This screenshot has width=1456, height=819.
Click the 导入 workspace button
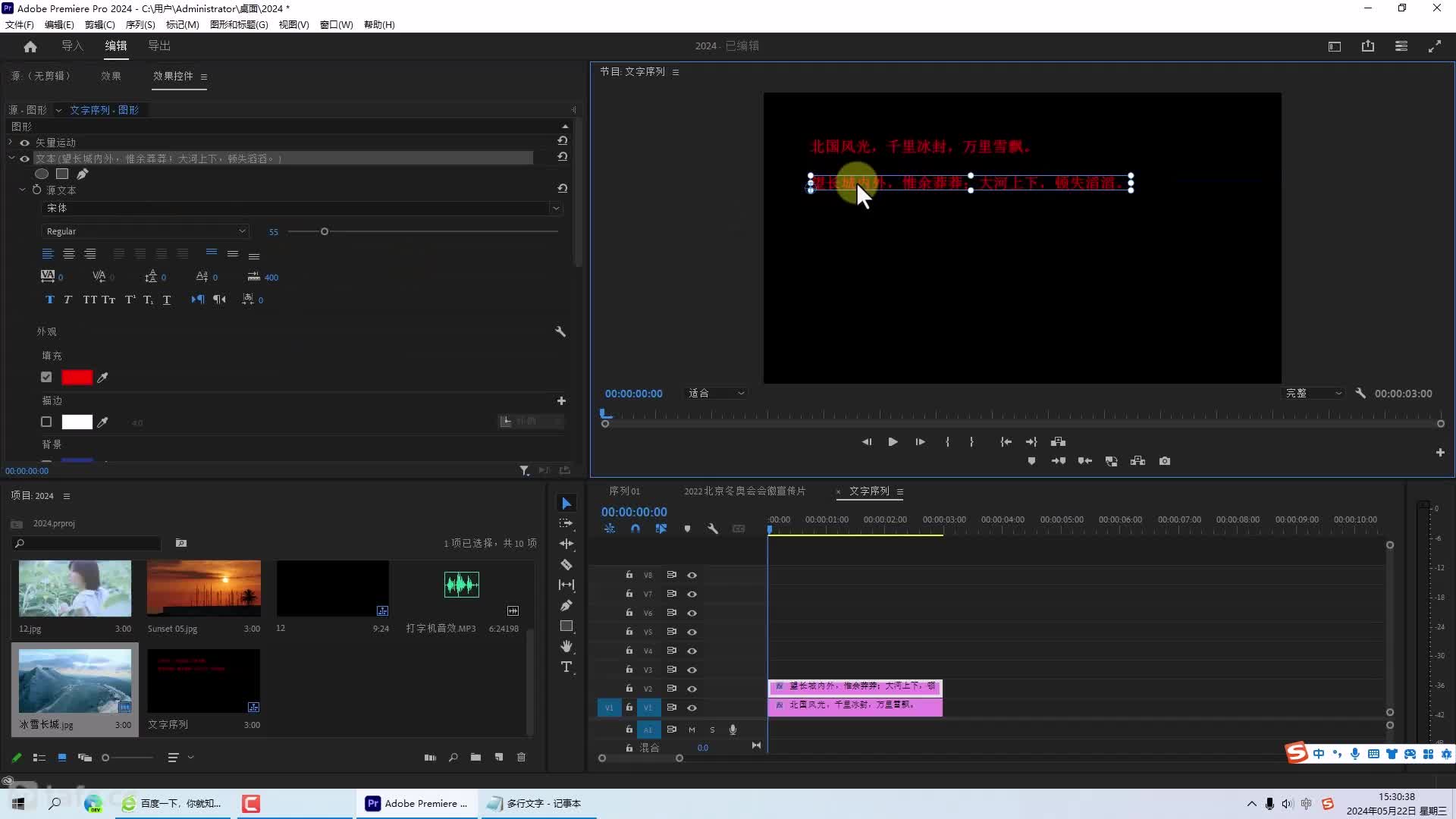click(x=73, y=46)
